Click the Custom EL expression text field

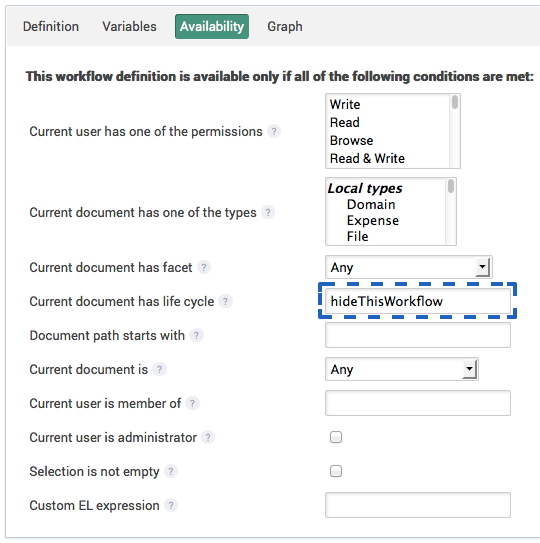tap(418, 505)
